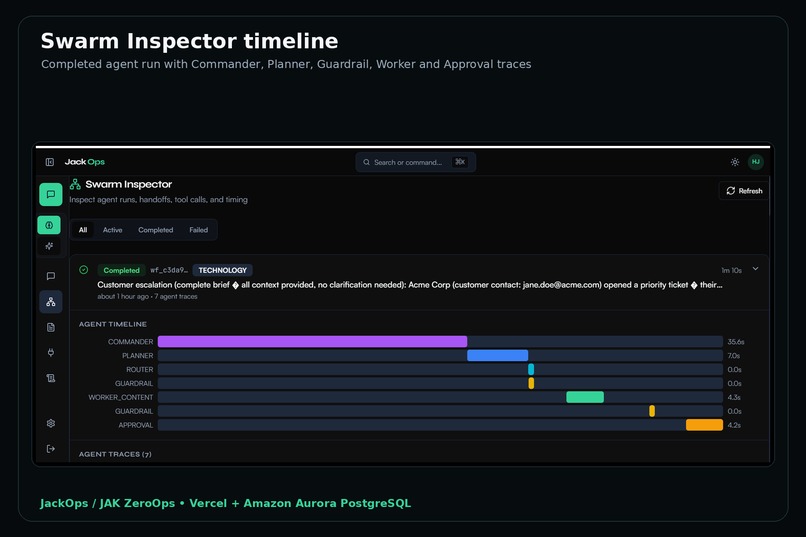Image resolution: width=806 pixels, height=537 pixels.
Task: Click the green info circle sidebar icon
Action: click(x=49, y=225)
